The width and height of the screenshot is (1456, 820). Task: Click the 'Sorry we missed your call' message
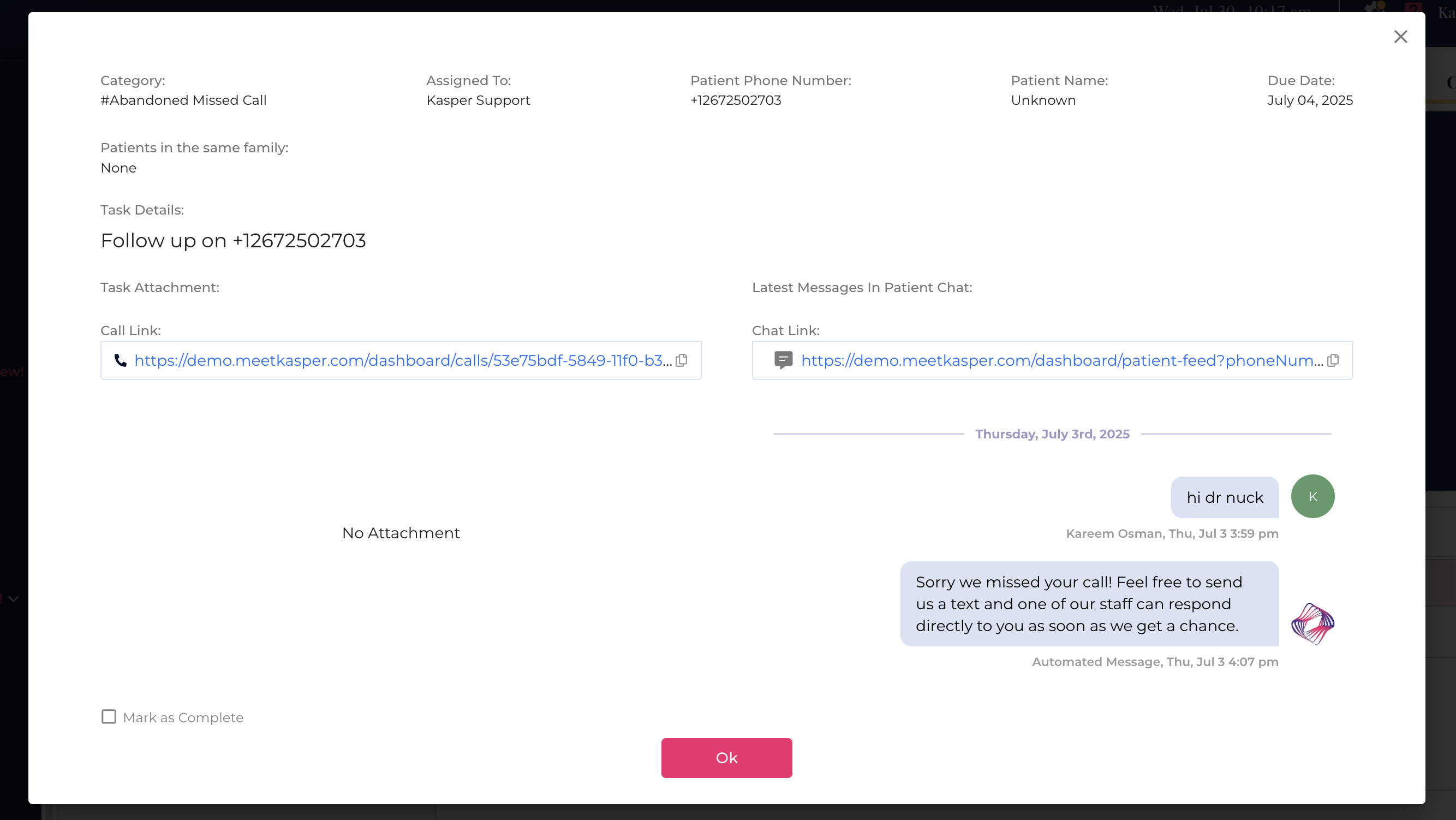coord(1089,603)
